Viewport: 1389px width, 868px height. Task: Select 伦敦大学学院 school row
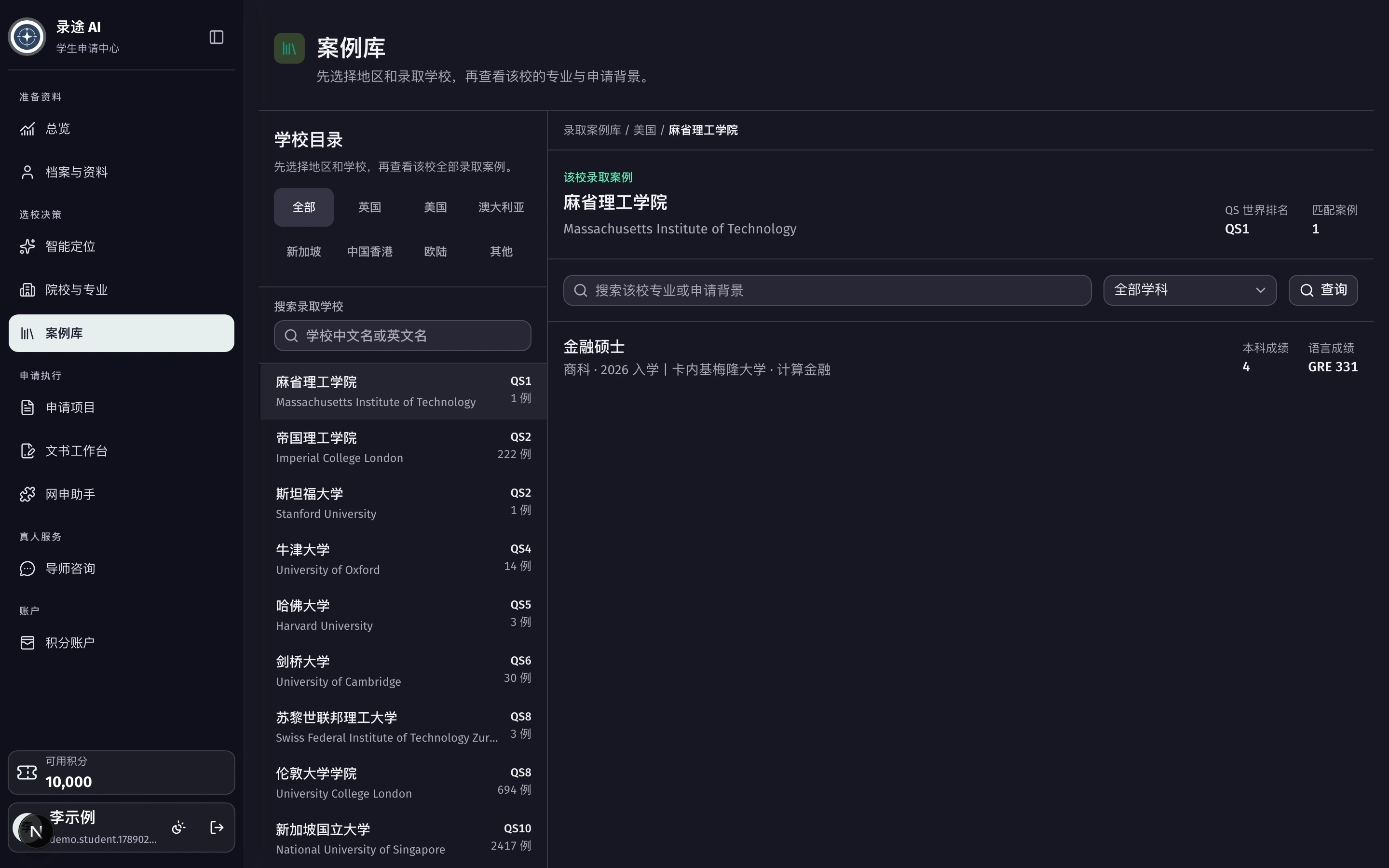click(403, 783)
